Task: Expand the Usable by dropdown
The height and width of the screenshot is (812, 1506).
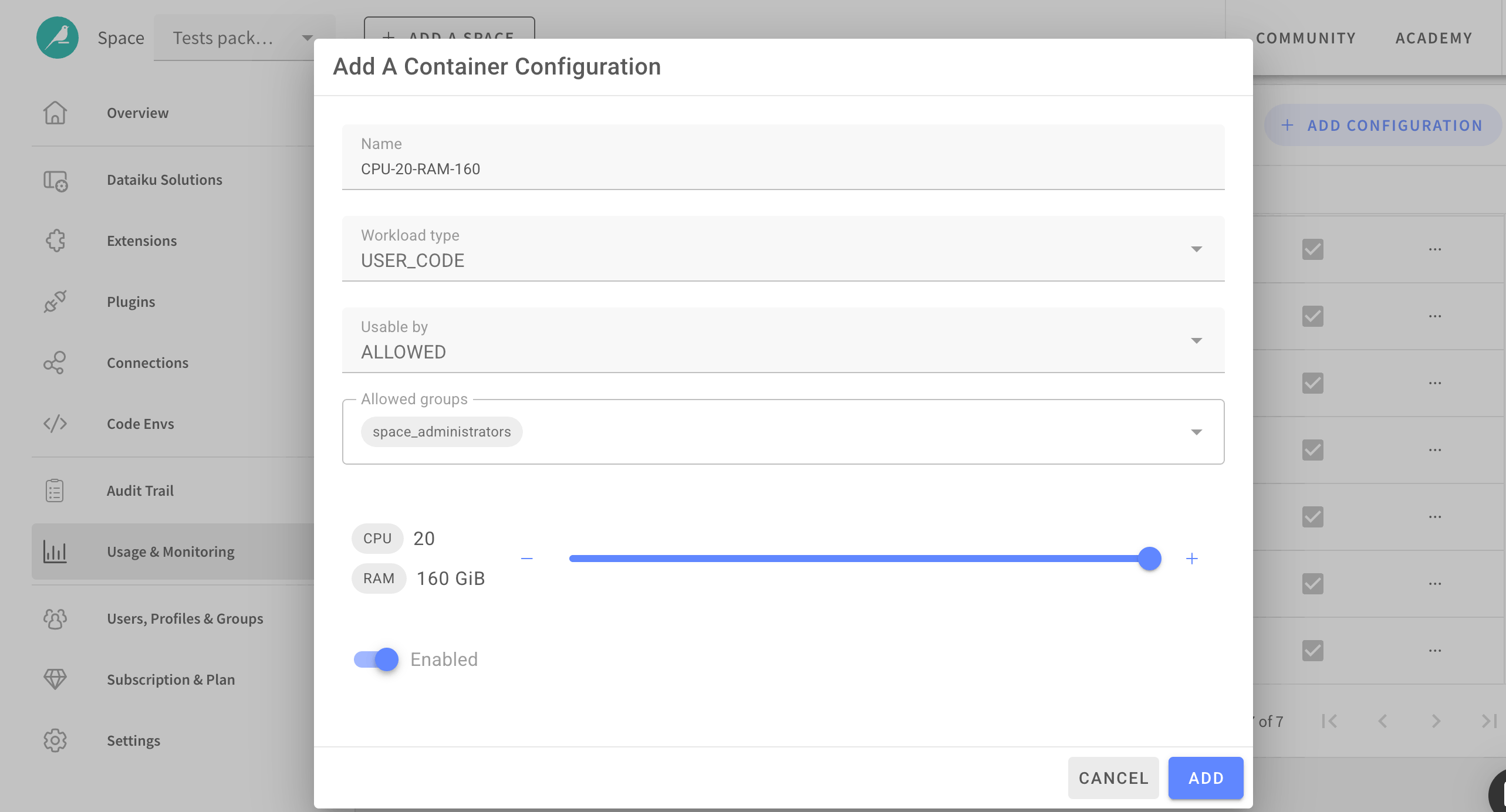Action: point(1197,340)
